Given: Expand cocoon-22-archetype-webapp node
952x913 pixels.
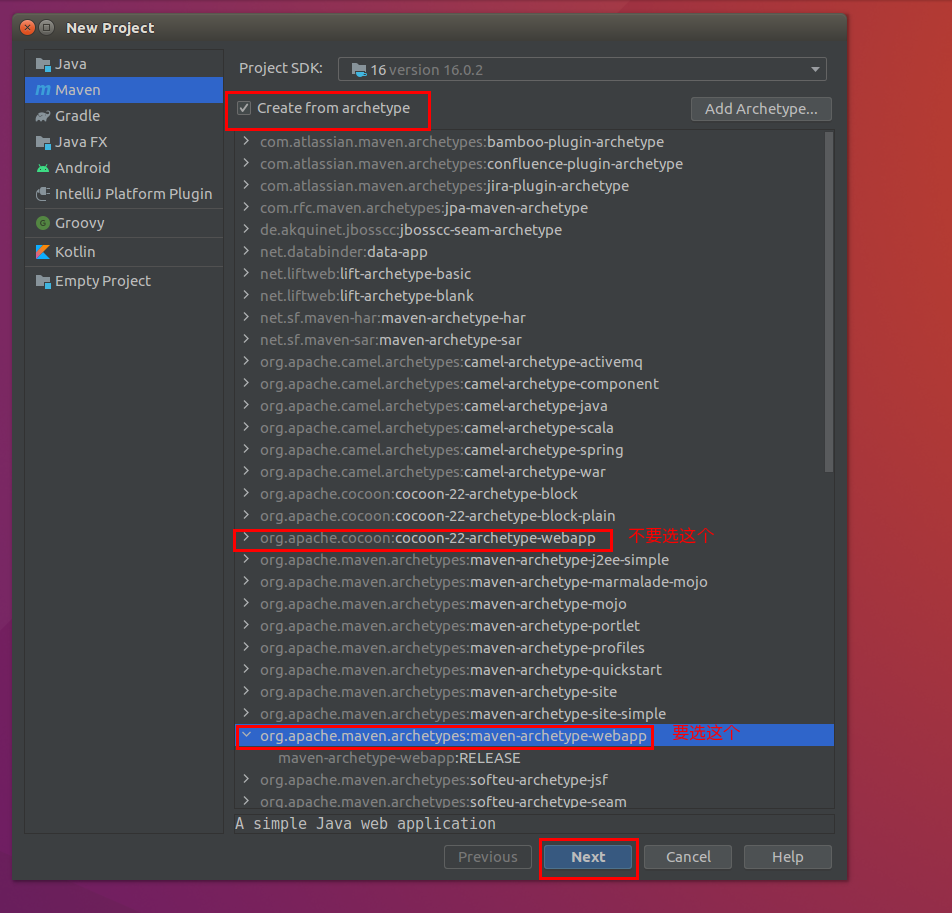Looking at the screenshot, I should click(x=246, y=537).
